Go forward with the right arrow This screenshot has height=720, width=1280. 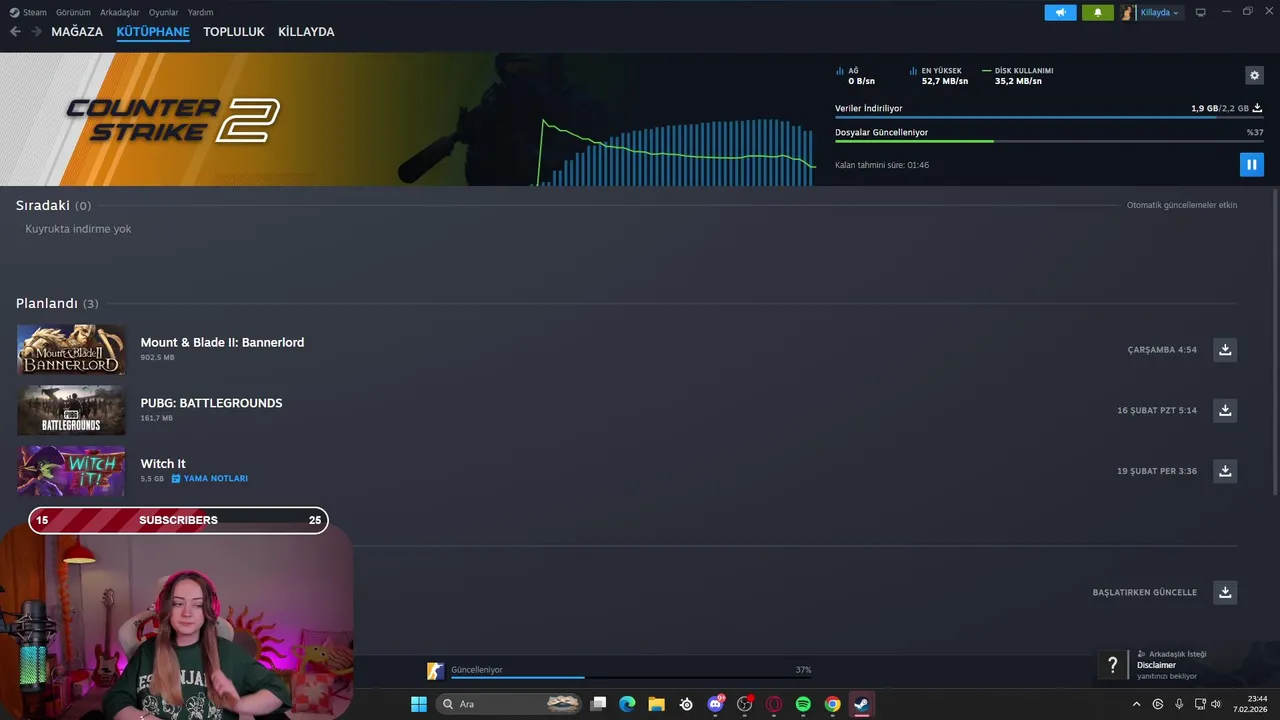click(x=36, y=31)
